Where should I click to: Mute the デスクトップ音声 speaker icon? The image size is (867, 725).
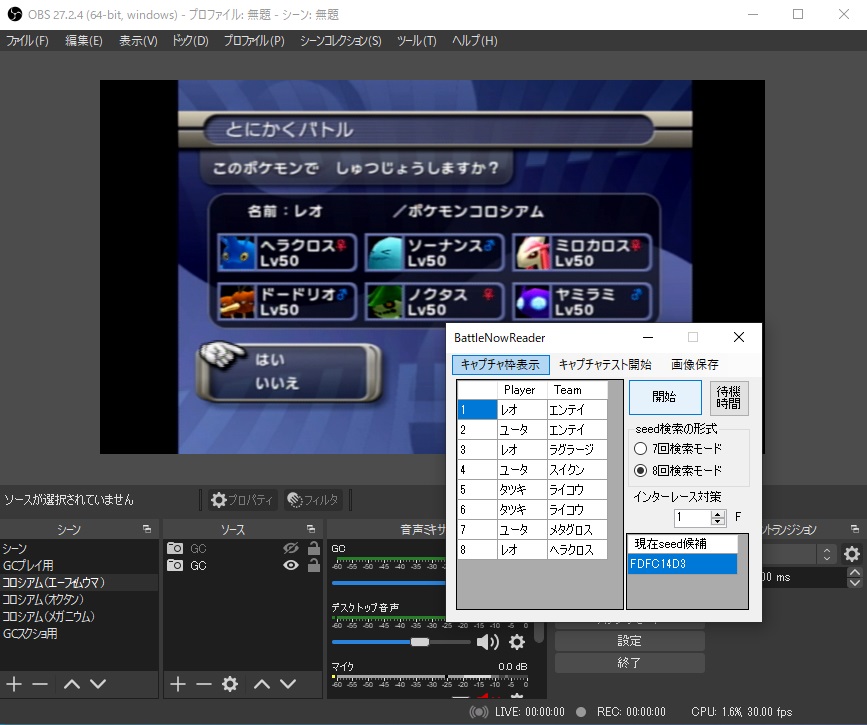[487, 642]
